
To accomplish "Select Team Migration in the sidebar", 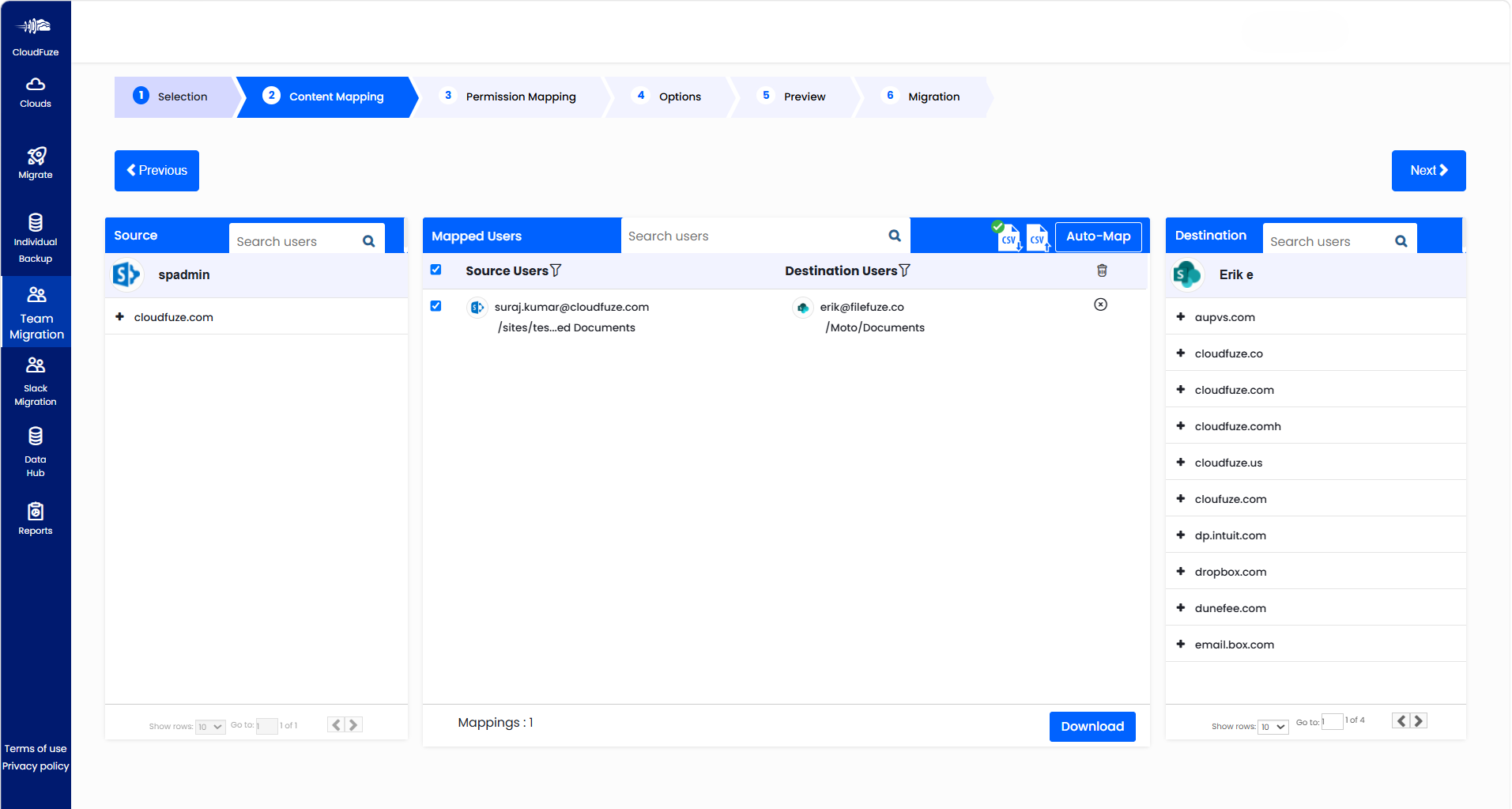I will (36, 313).
